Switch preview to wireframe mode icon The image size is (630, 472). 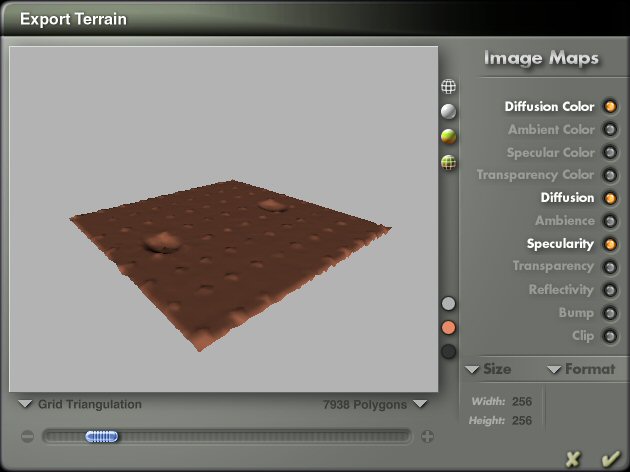pos(448,87)
